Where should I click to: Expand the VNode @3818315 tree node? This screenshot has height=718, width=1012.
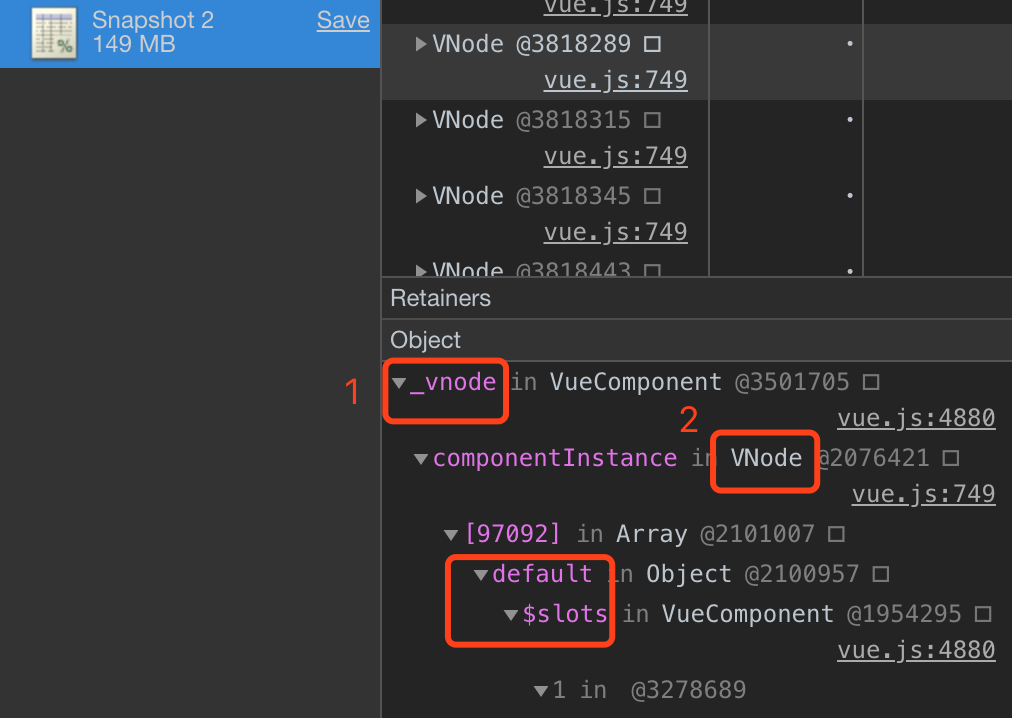(x=421, y=120)
